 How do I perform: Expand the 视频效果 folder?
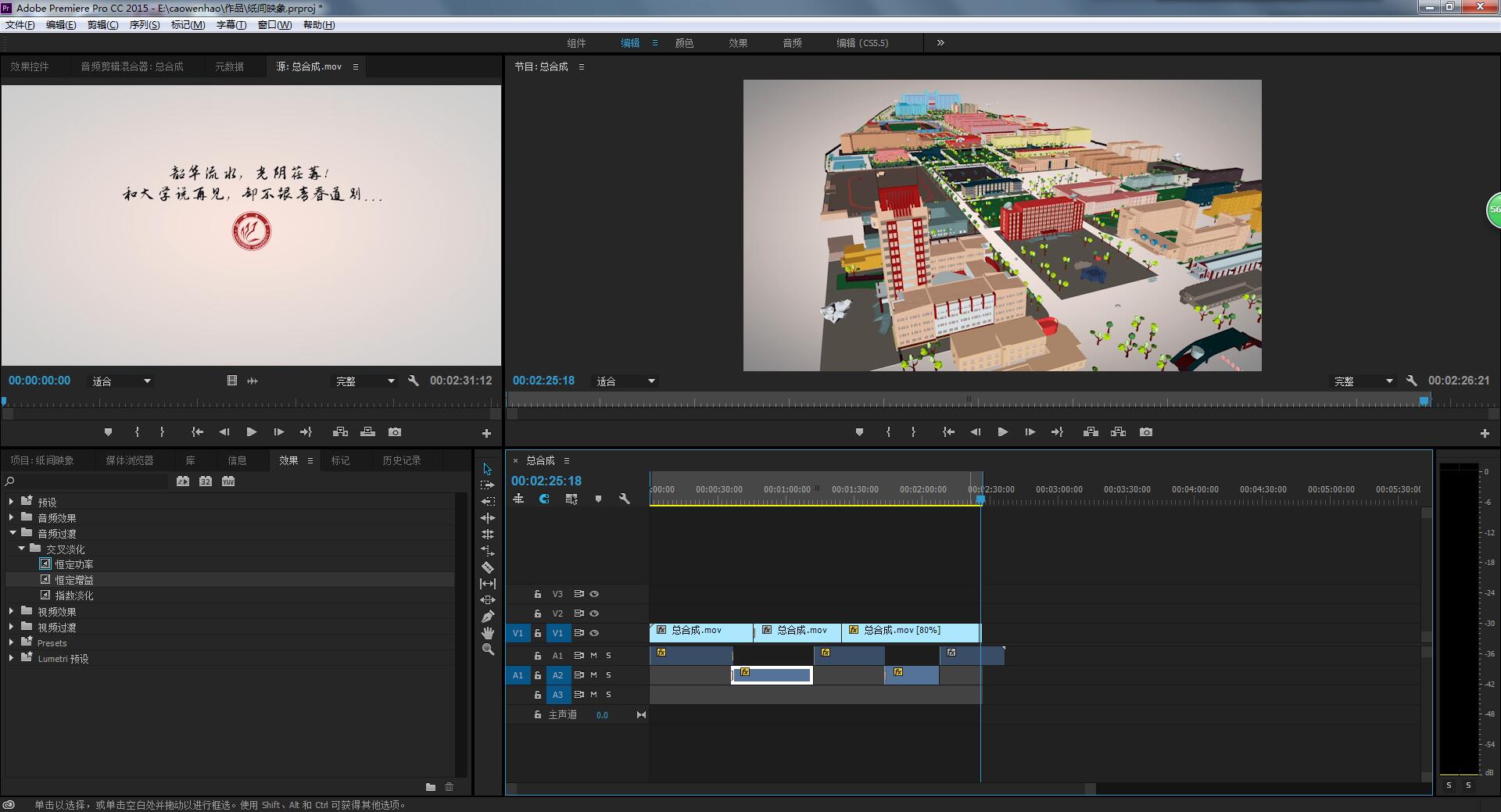pyautogui.click(x=11, y=611)
